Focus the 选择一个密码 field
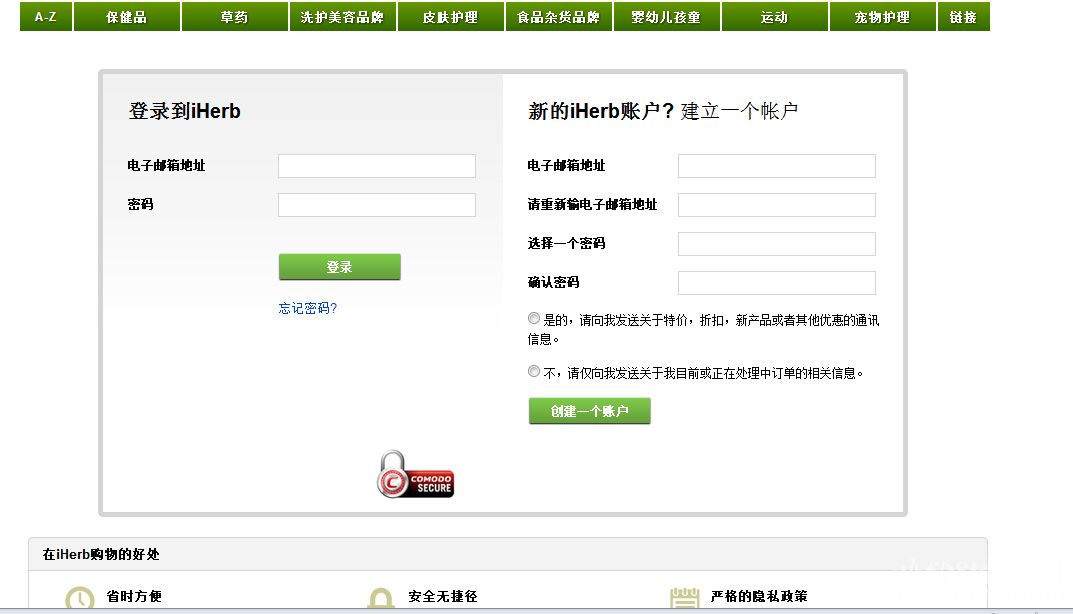This screenshot has width=1073, height=614. tap(777, 244)
